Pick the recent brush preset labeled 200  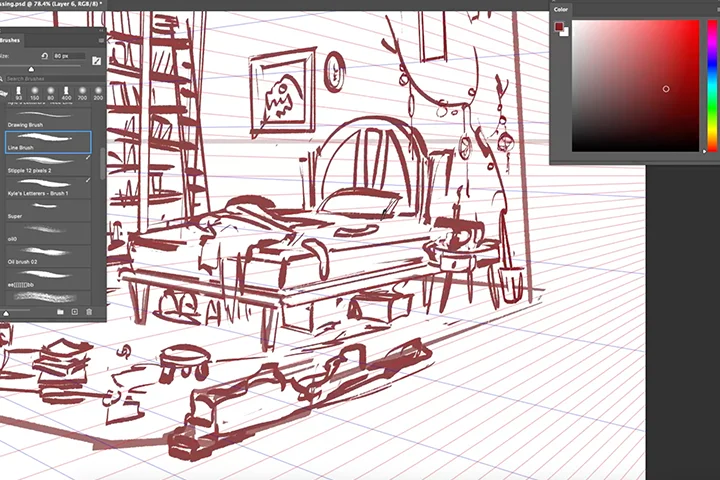98,93
